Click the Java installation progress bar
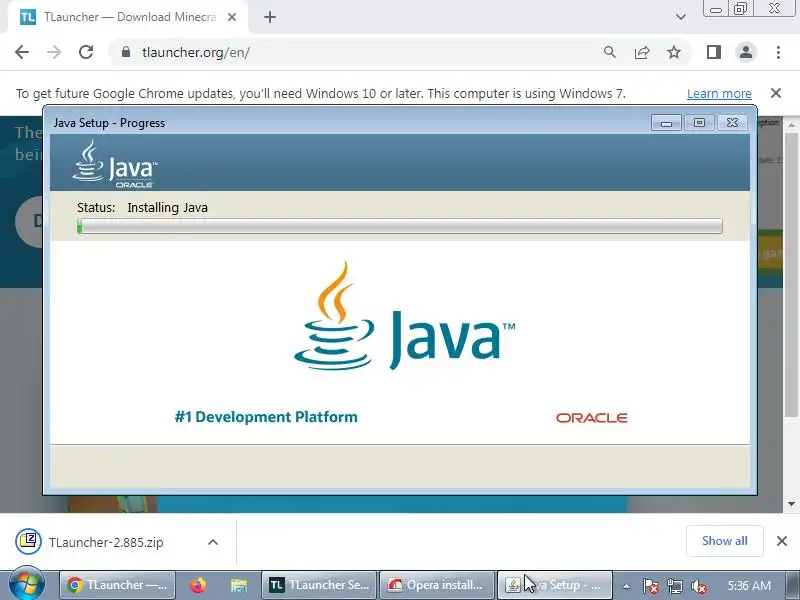This screenshot has height=600, width=800. pyautogui.click(x=399, y=226)
